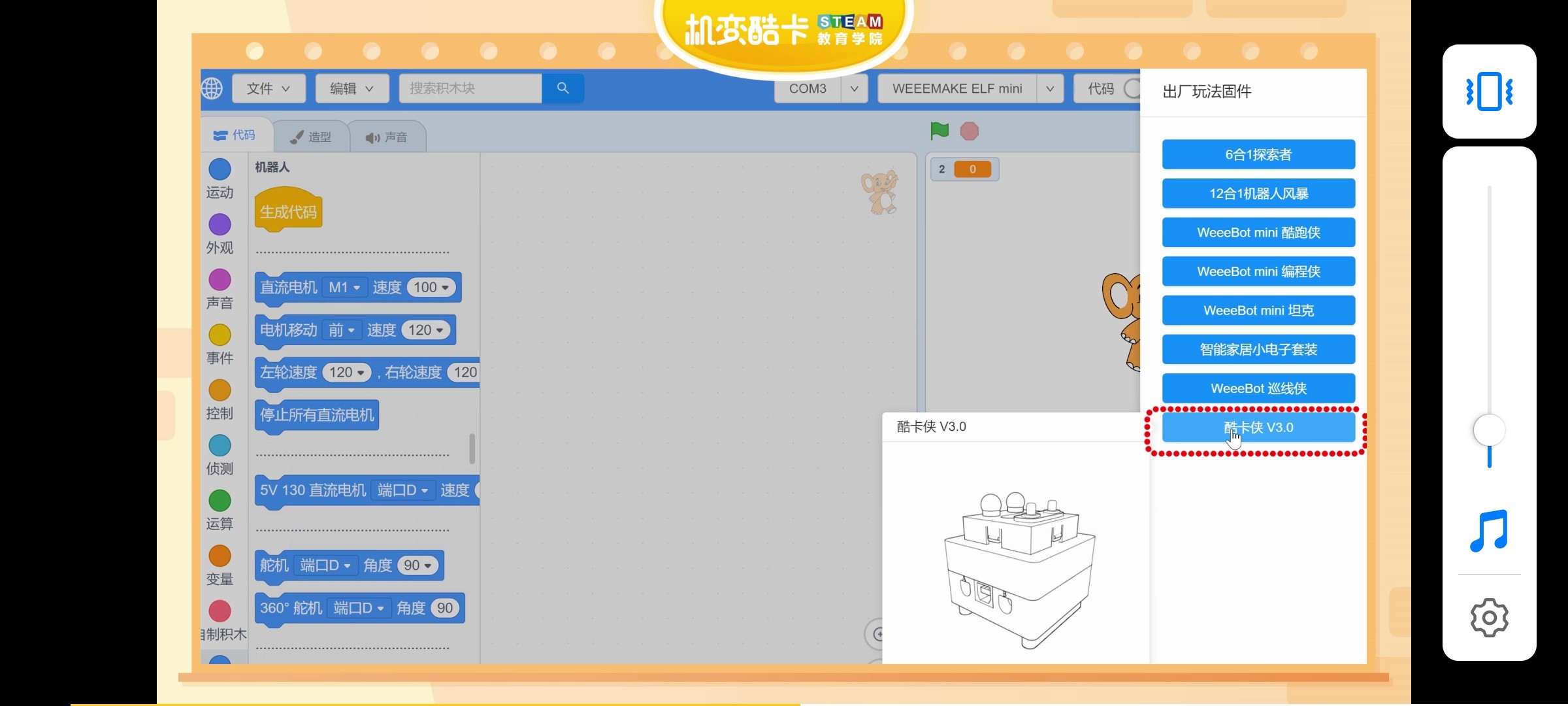Click the 出厂玩法固件 panel title
Screen dimensions: 1568x706
point(1207,92)
